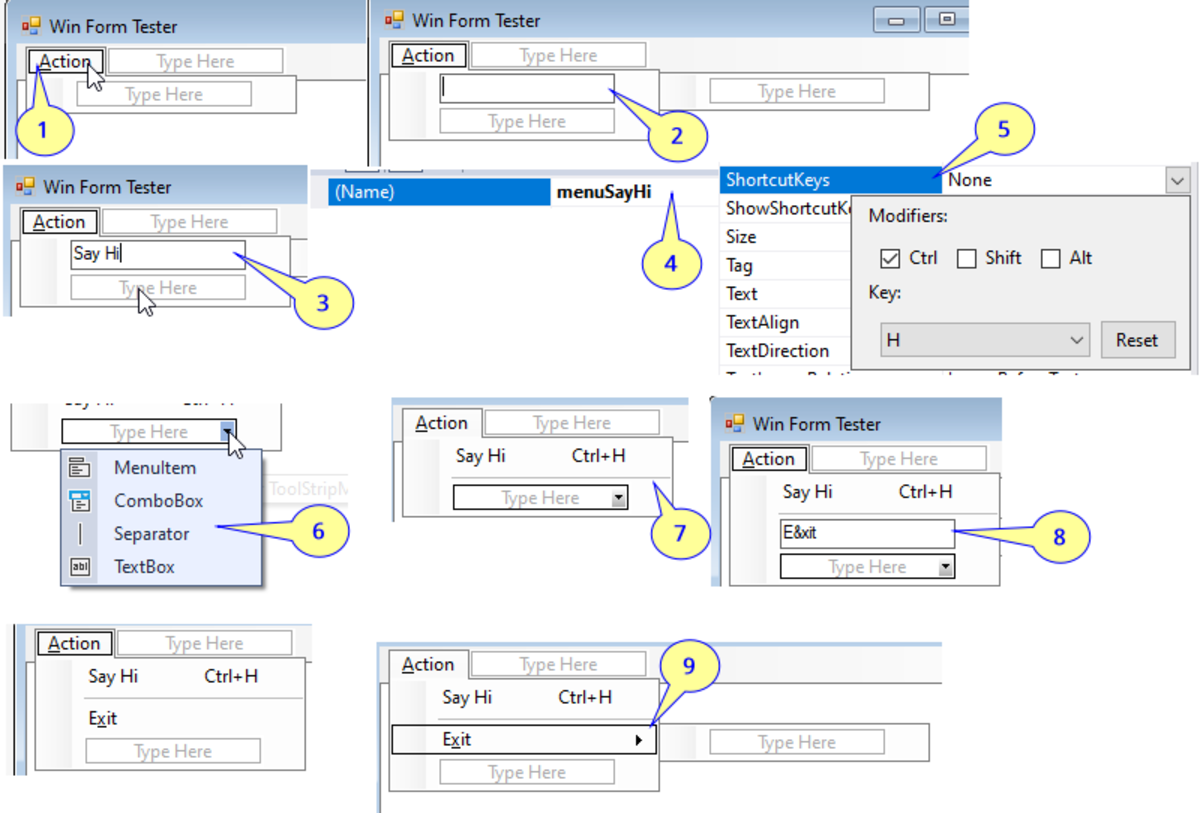The image size is (1200, 813).
Task: Enable the Shift modifier checkbox
Action: point(967,258)
